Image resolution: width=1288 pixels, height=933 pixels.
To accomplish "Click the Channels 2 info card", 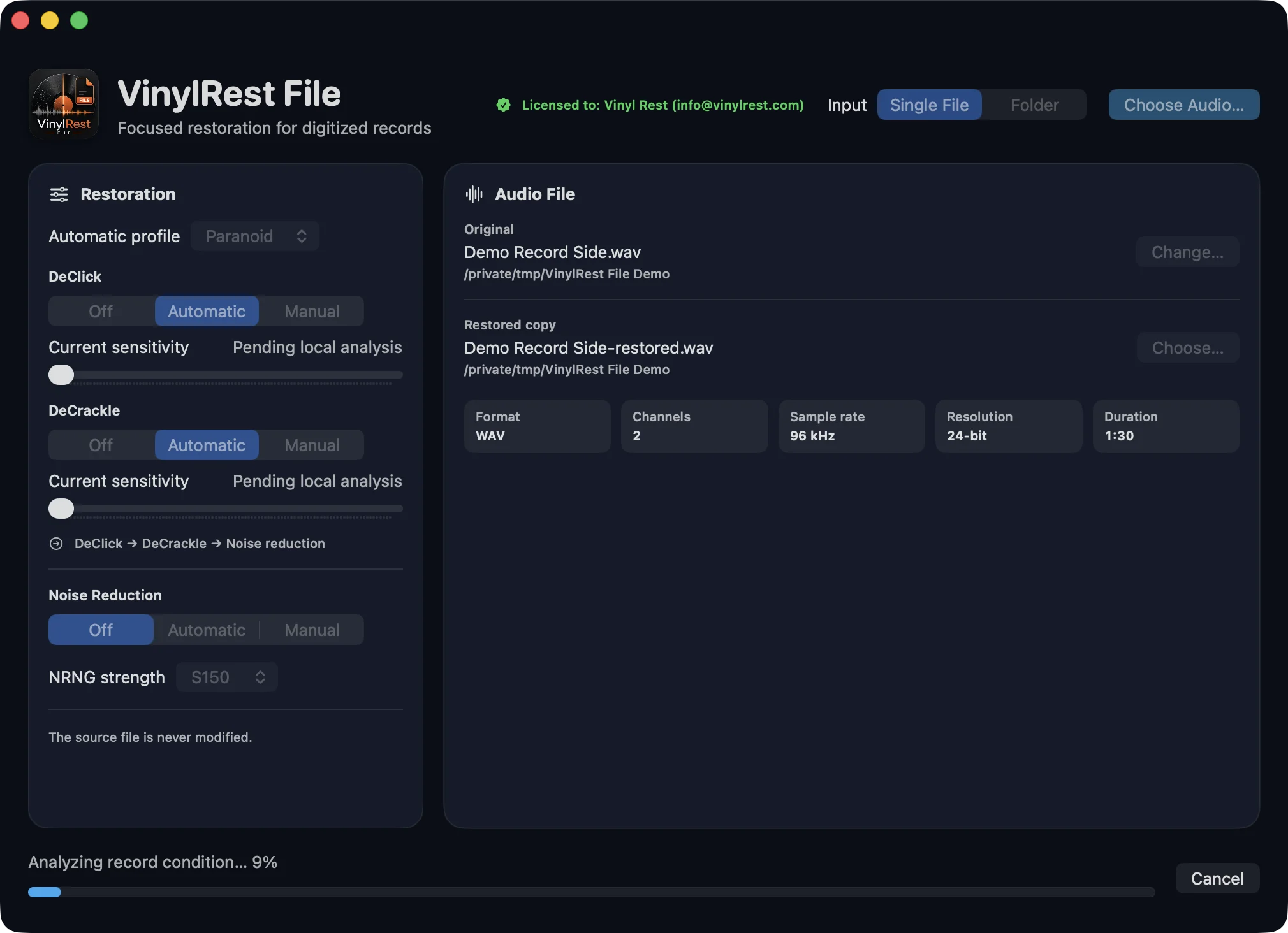I will coord(694,426).
